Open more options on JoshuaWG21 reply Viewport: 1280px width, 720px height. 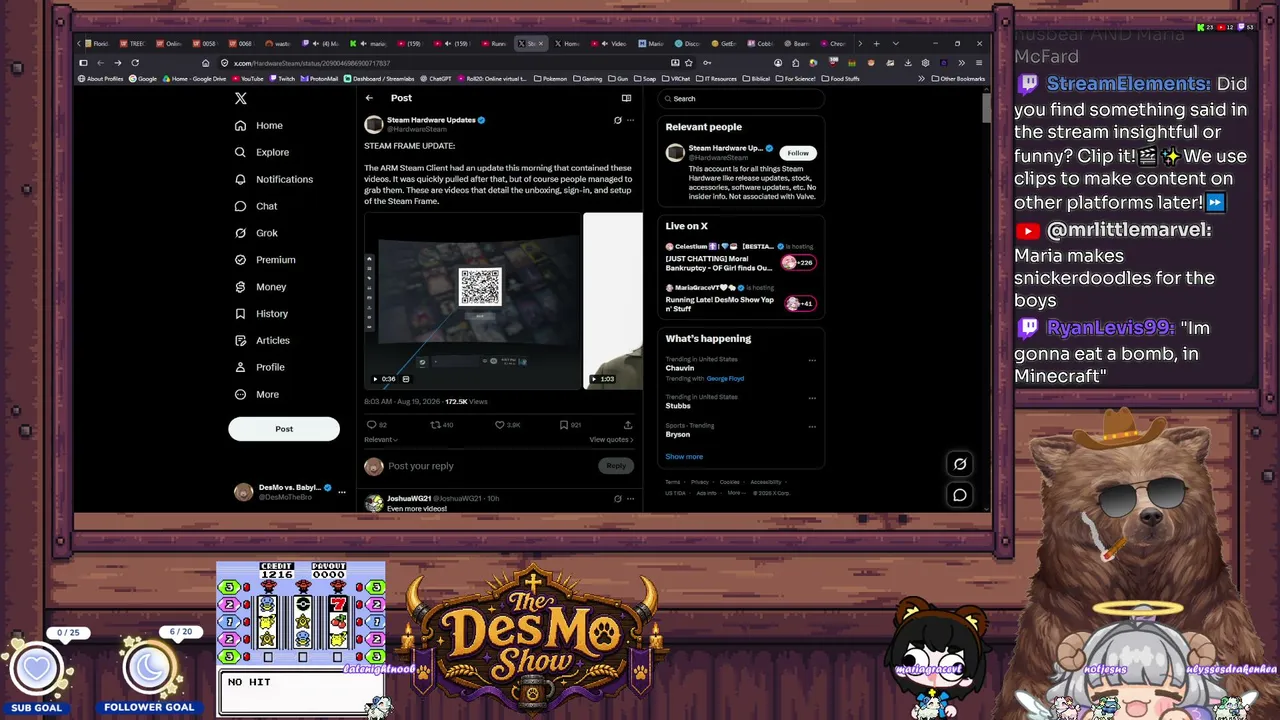[x=630, y=498]
